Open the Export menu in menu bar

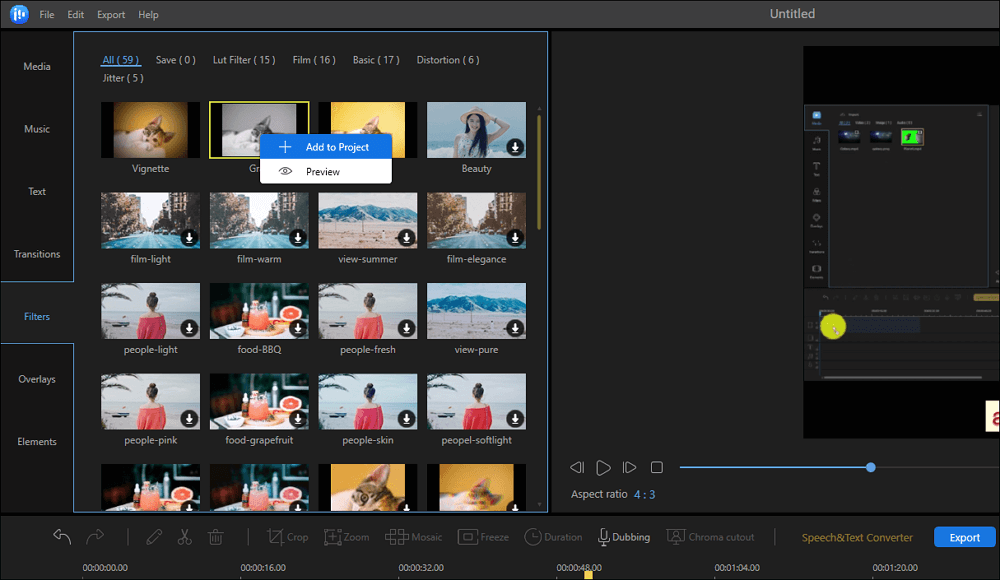(111, 15)
